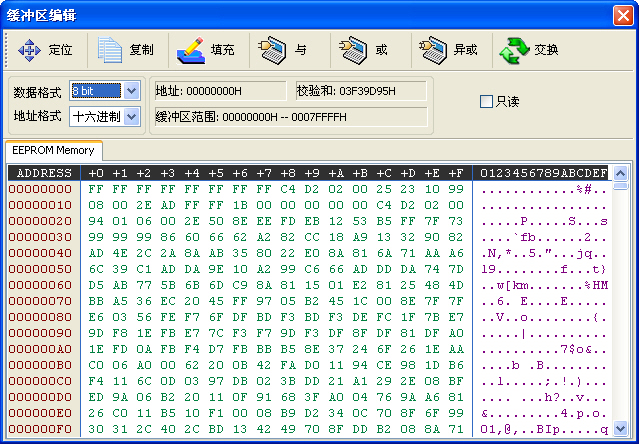Image resolution: width=639 pixels, height=444 pixels.
Task: Click the ADDRESS column header
Action: 45,173
